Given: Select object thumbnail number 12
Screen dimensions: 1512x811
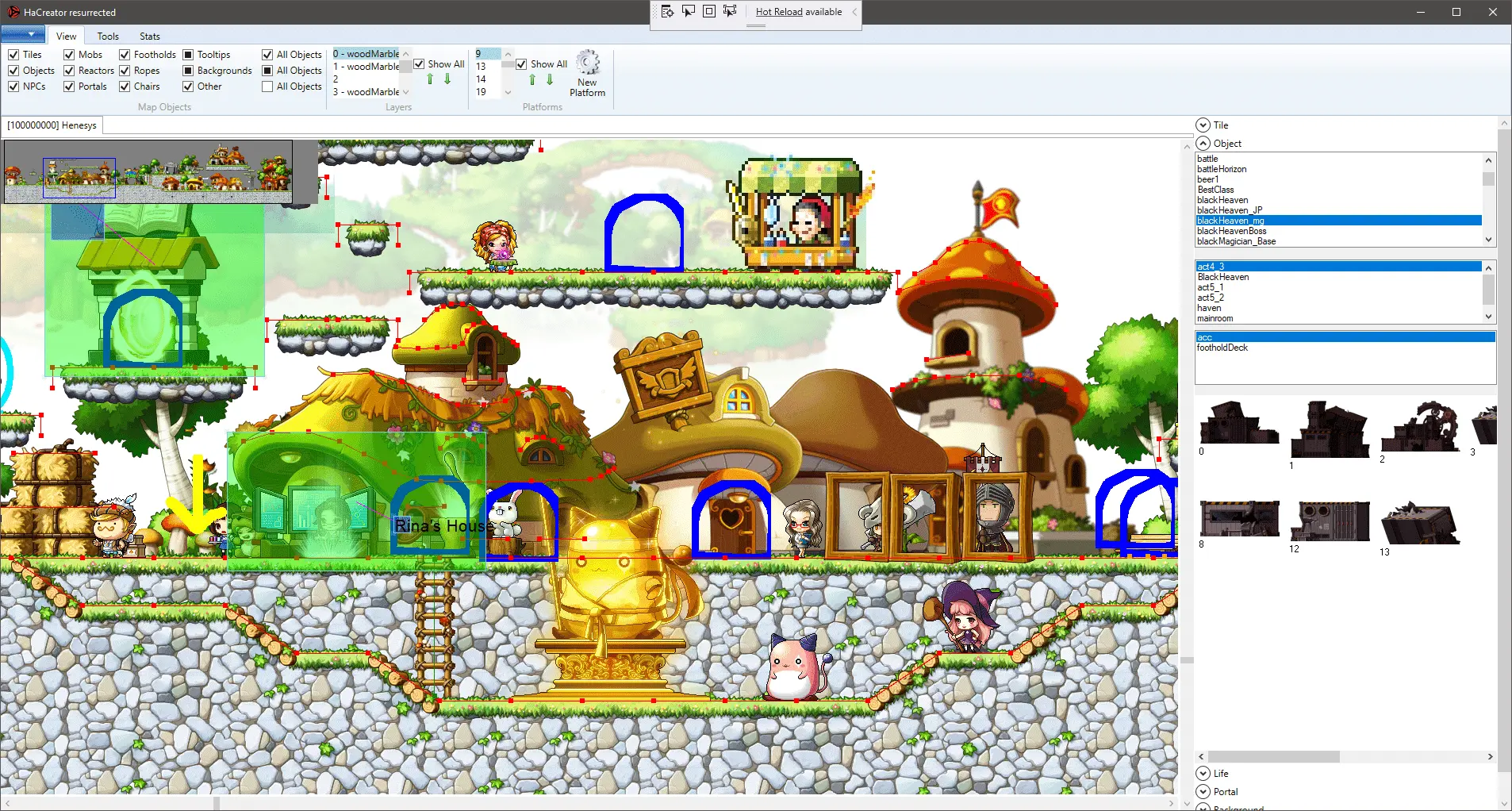Looking at the screenshot, I should point(1330,521).
